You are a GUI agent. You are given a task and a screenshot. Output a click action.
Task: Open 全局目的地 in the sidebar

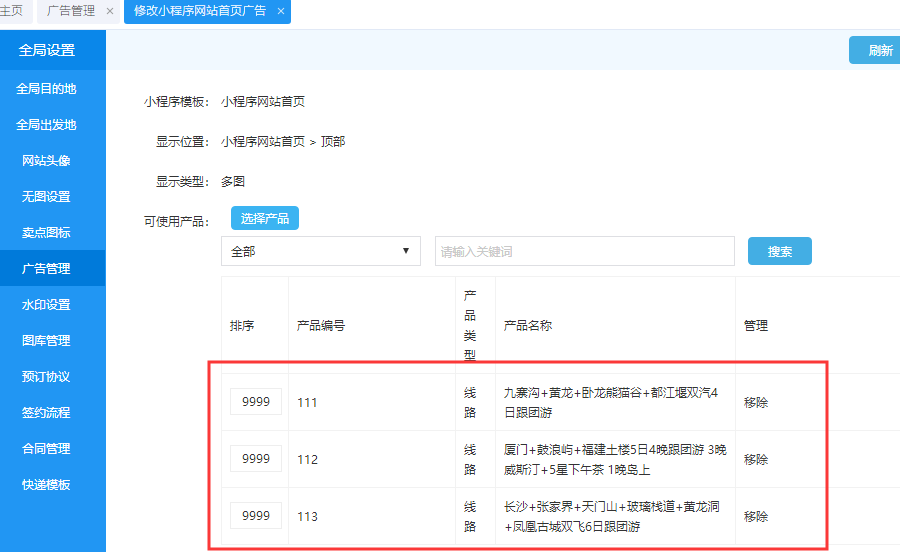click(x=46, y=89)
